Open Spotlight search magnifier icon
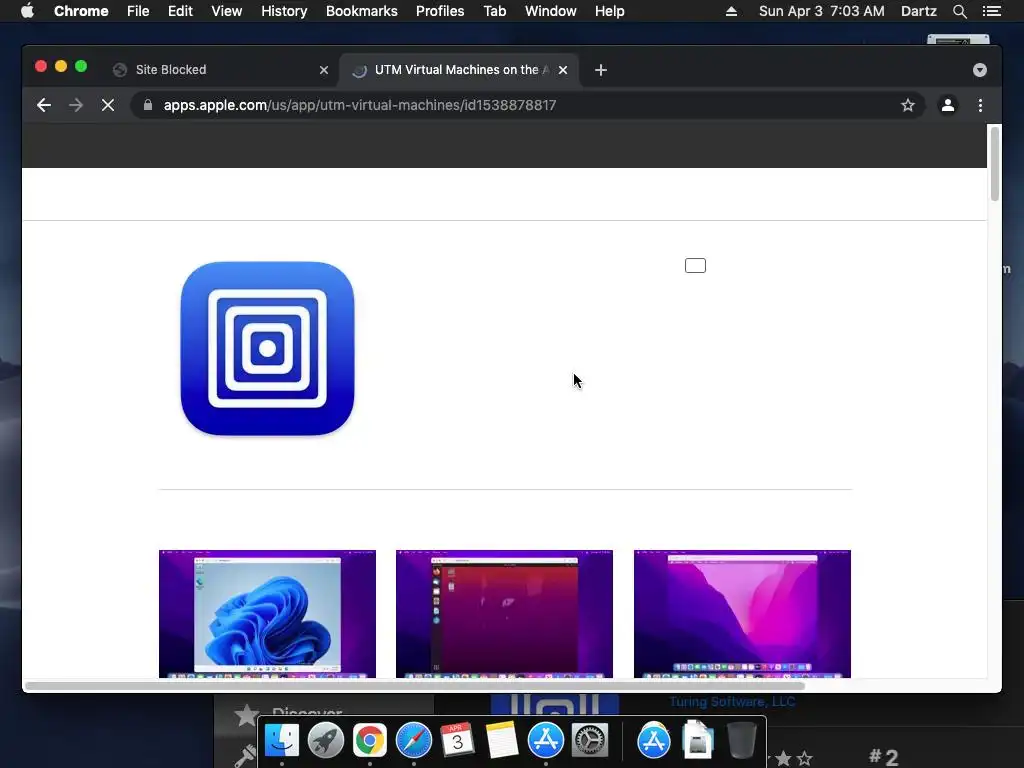This screenshot has width=1024, height=768. click(x=959, y=11)
